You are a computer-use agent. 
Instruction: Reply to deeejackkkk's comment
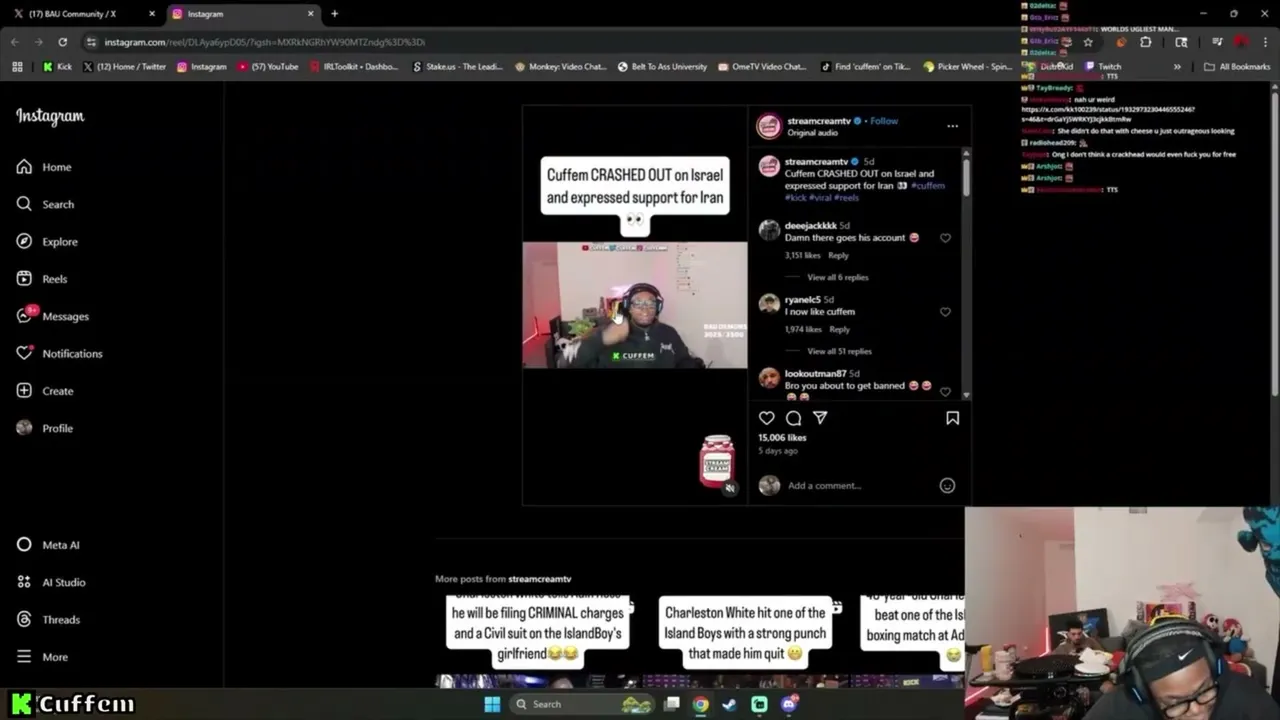click(838, 255)
